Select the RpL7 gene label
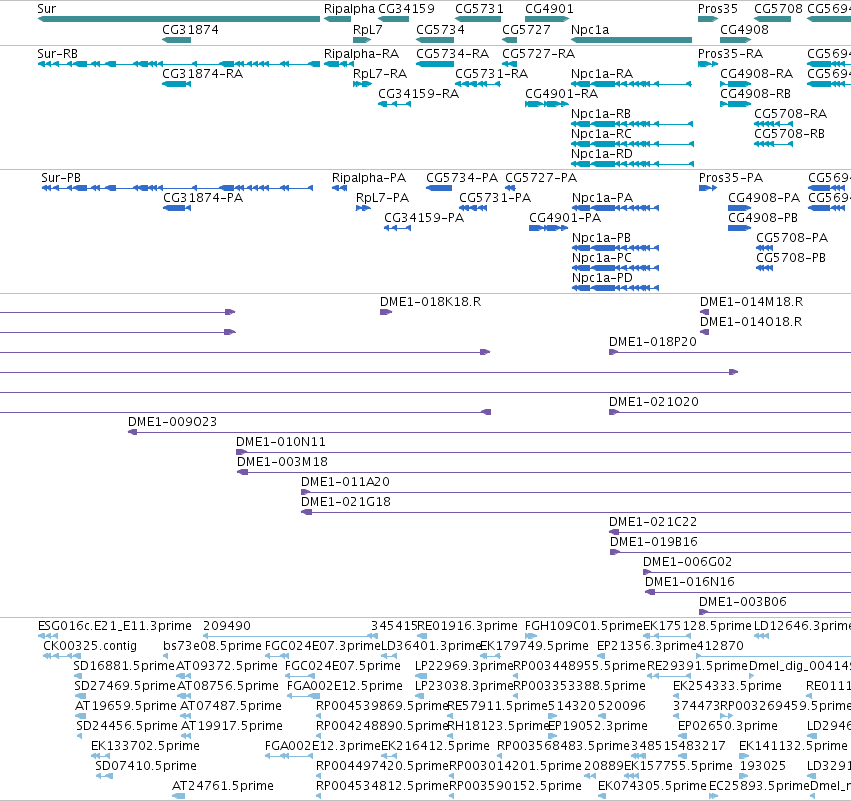The image size is (851, 801). 367,29
